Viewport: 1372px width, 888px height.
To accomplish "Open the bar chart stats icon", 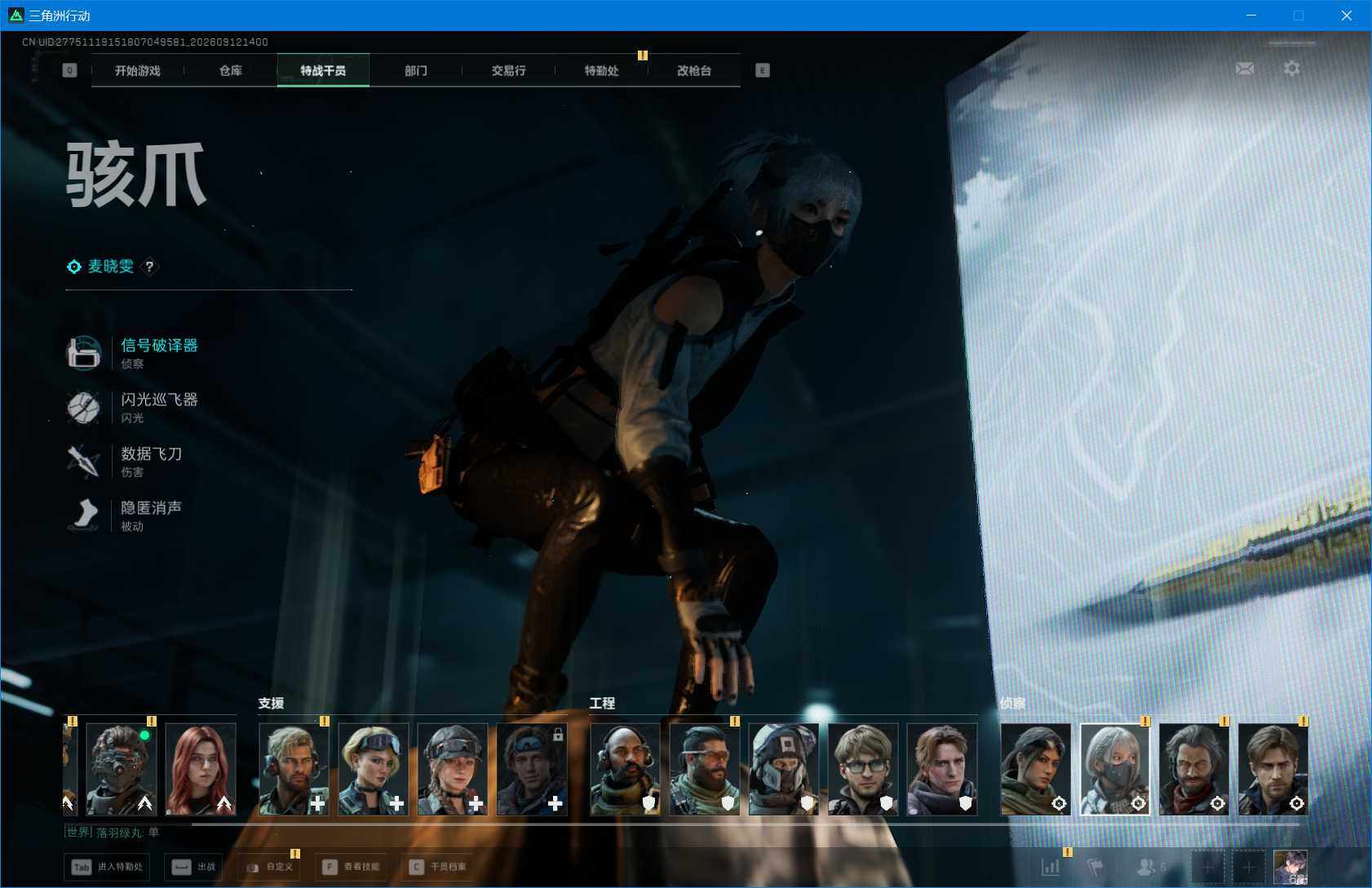I will [1051, 867].
